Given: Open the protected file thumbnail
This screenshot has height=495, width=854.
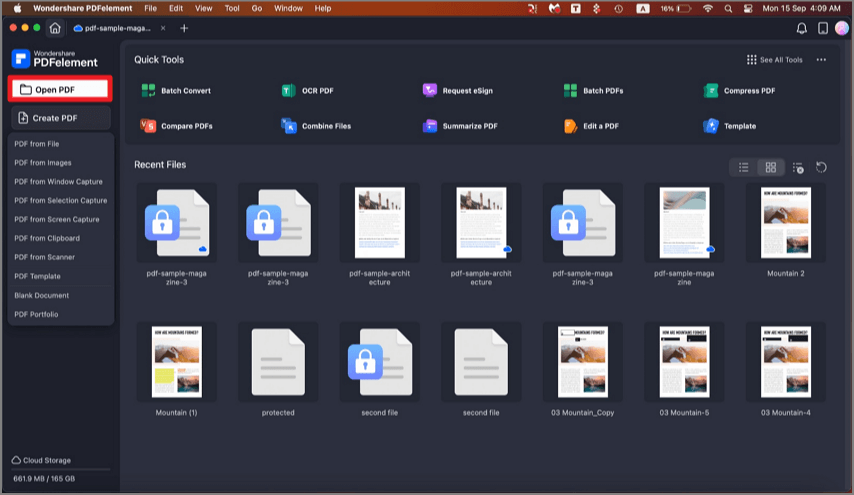Looking at the screenshot, I should tap(278, 362).
